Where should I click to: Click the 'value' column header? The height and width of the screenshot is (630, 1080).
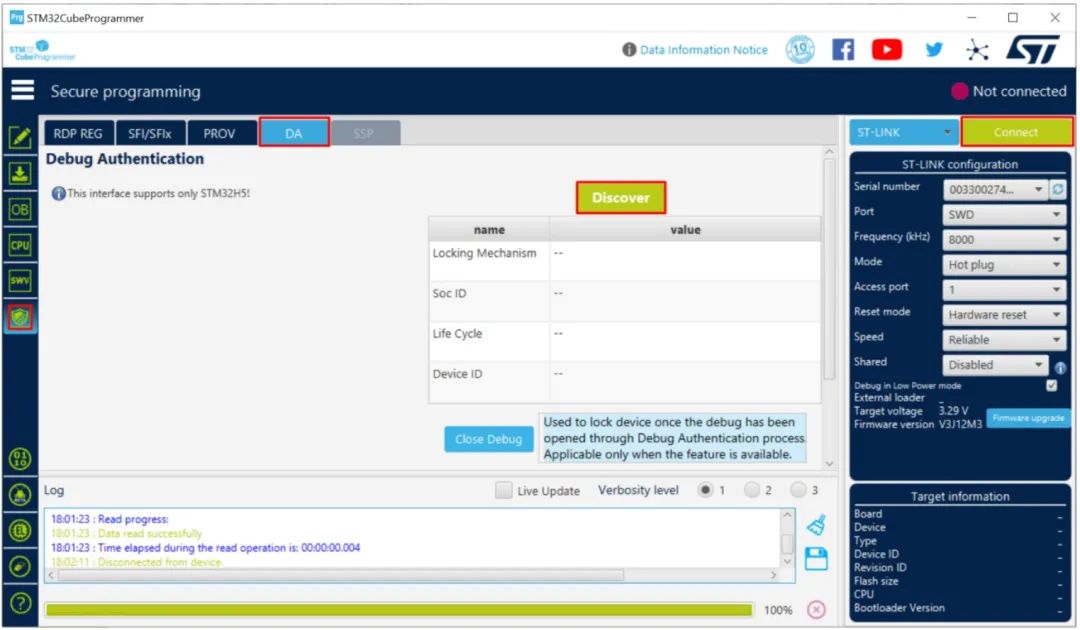coord(685,229)
